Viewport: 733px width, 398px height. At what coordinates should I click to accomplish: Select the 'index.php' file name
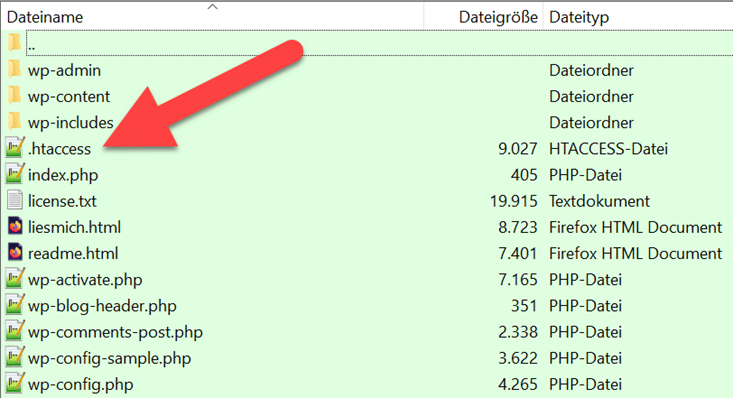click(63, 175)
